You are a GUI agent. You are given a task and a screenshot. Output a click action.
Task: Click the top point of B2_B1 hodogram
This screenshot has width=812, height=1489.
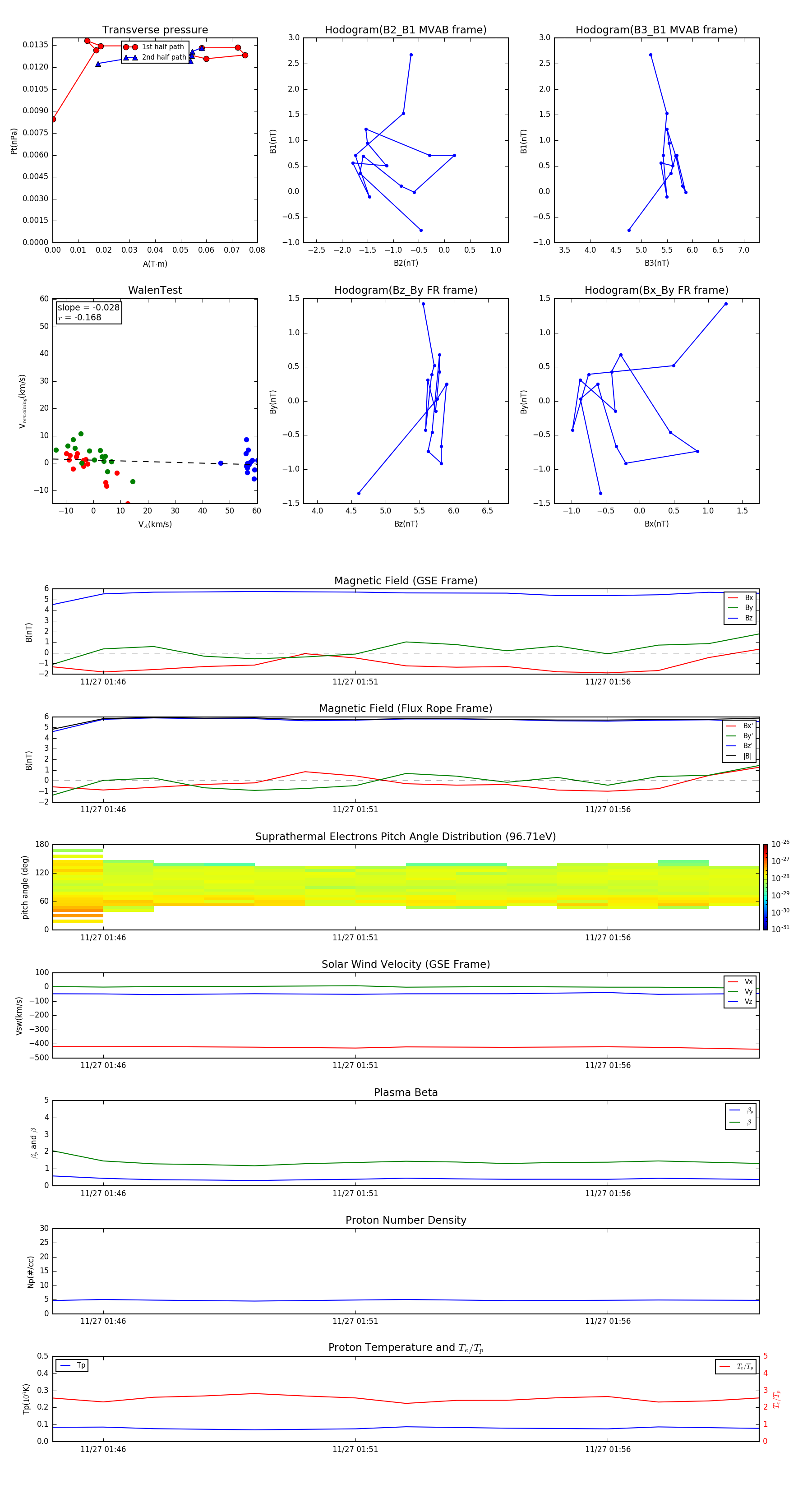(x=411, y=55)
